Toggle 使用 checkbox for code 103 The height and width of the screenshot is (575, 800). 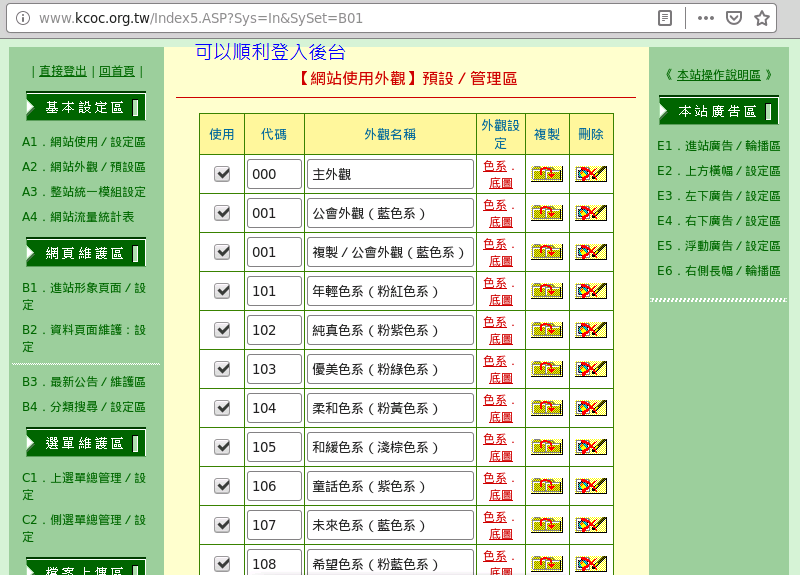pyautogui.click(x=222, y=369)
